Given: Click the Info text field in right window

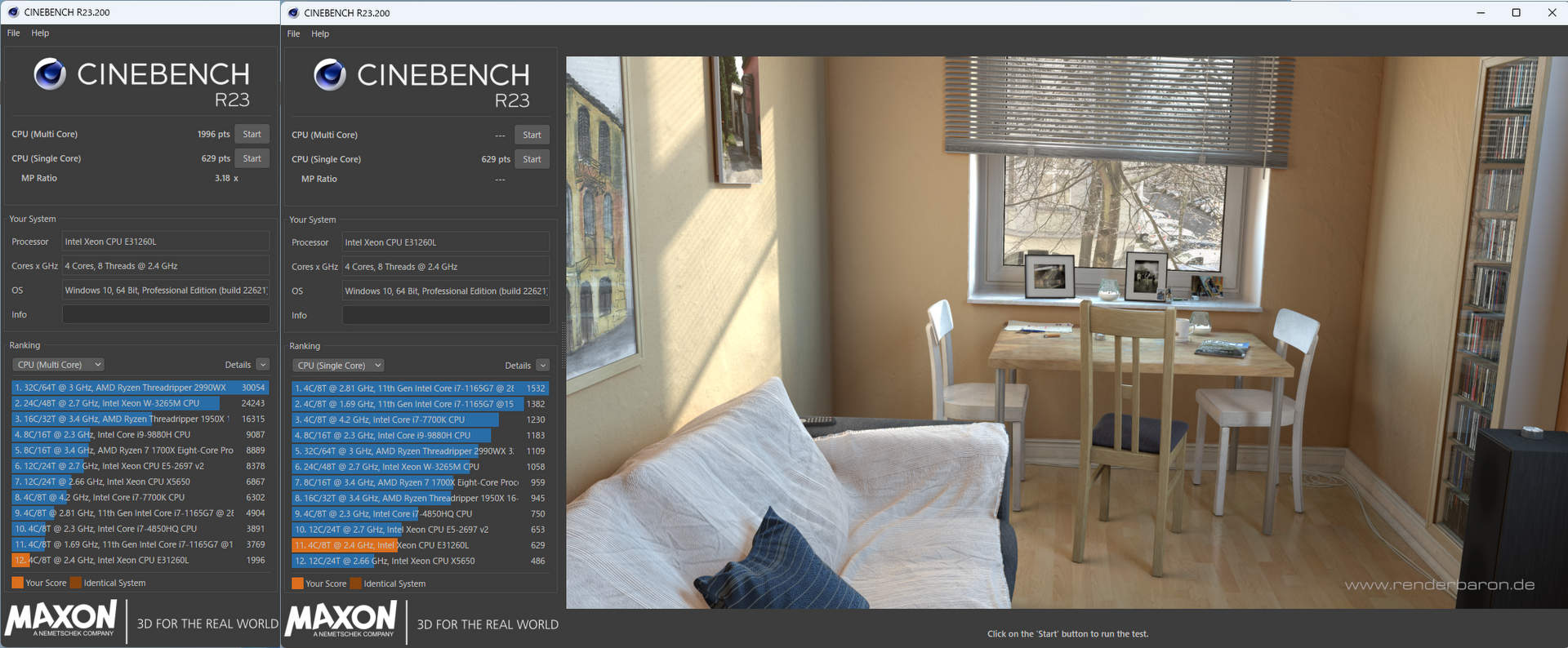Looking at the screenshot, I should [x=445, y=316].
